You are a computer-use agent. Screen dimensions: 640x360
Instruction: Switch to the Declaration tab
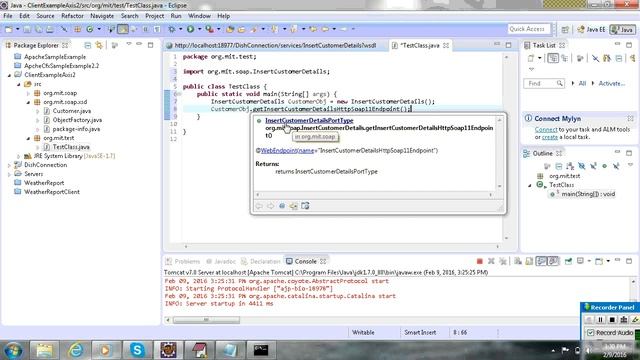click(260, 261)
